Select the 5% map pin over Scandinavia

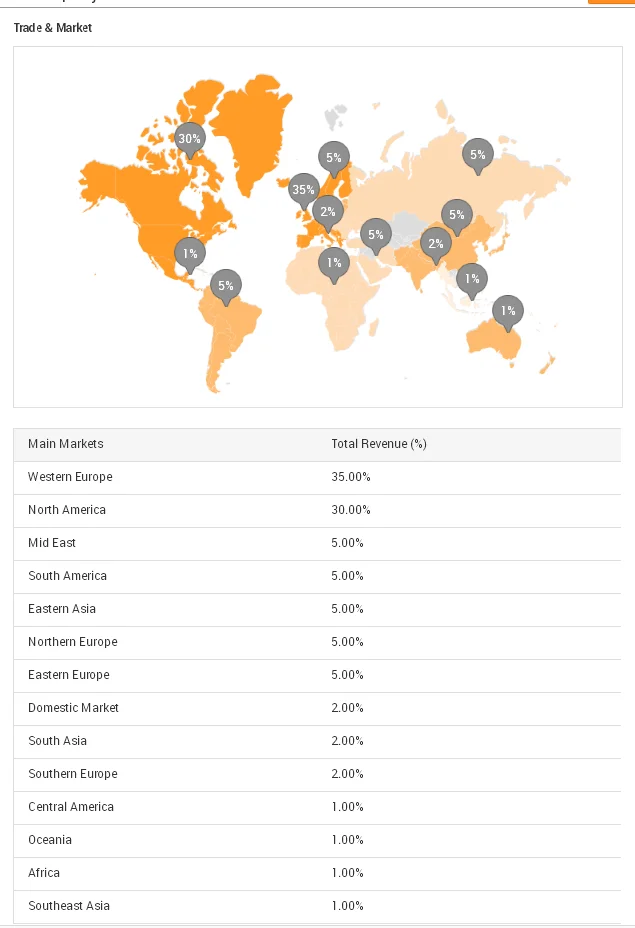(x=333, y=157)
